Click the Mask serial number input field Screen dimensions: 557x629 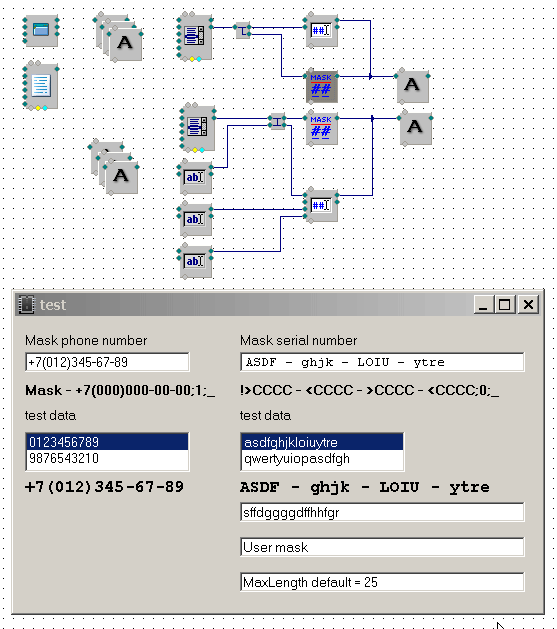point(382,362)
